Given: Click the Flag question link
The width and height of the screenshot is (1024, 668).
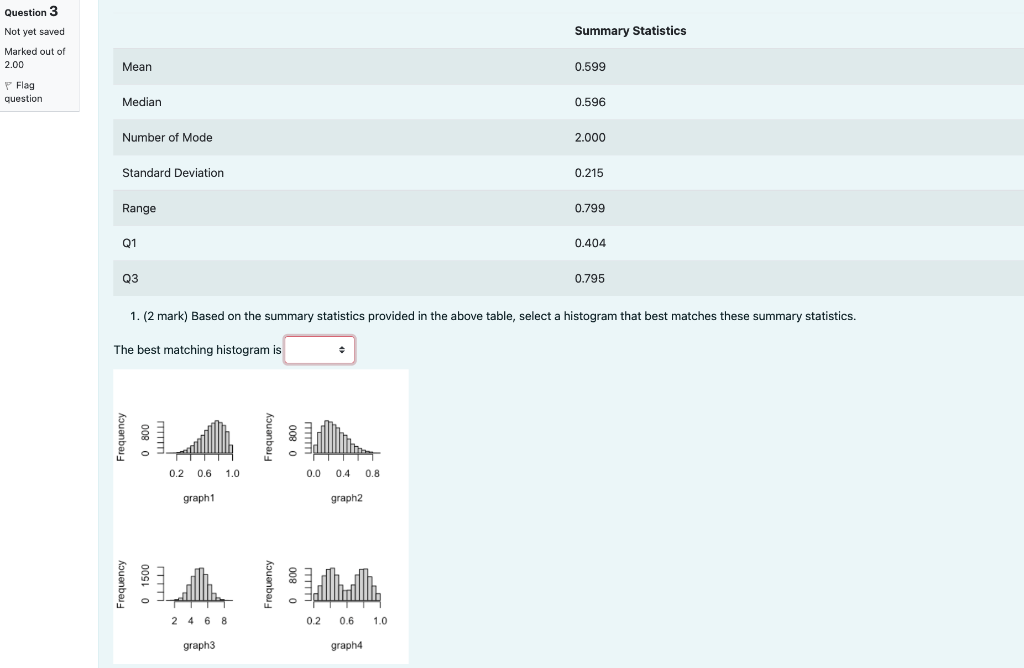Looking at the screenshot, I should coord(25,91).
